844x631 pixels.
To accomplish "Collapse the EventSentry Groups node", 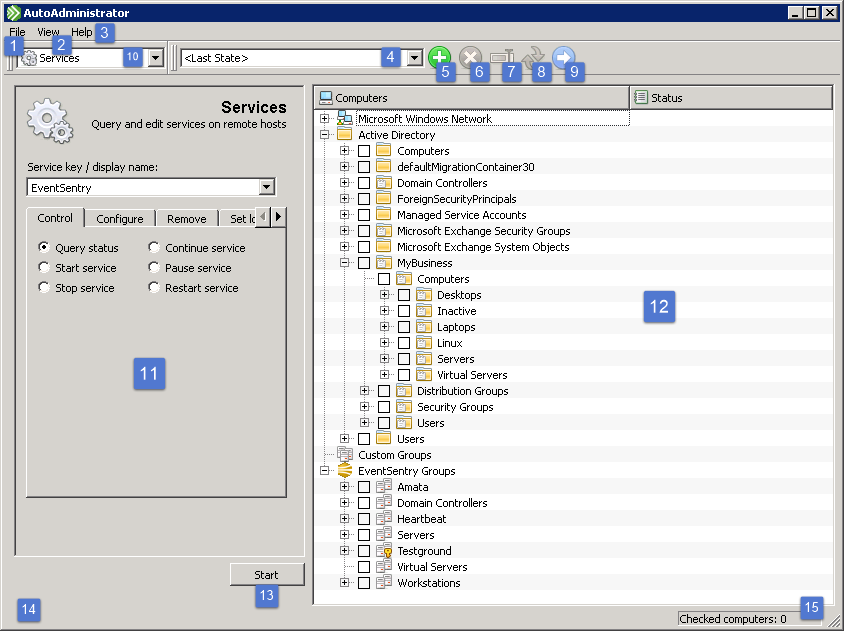I will tap(324, 471).
